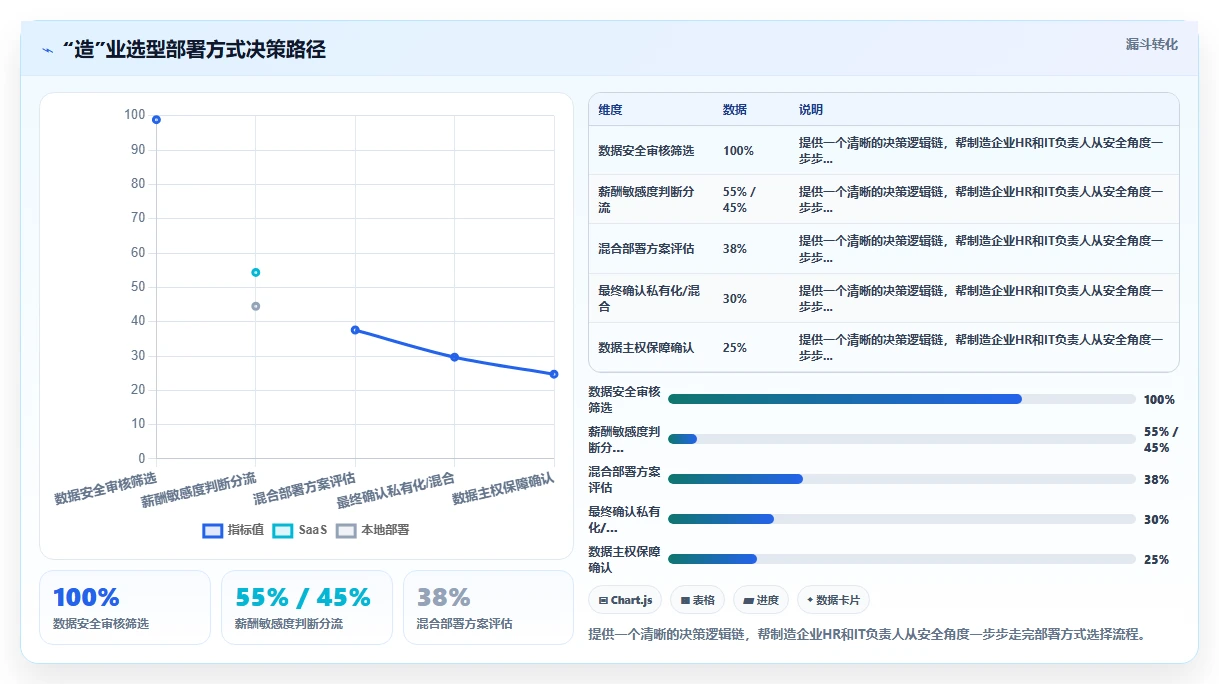Toggle the SaaS legend item

point(300,530)
